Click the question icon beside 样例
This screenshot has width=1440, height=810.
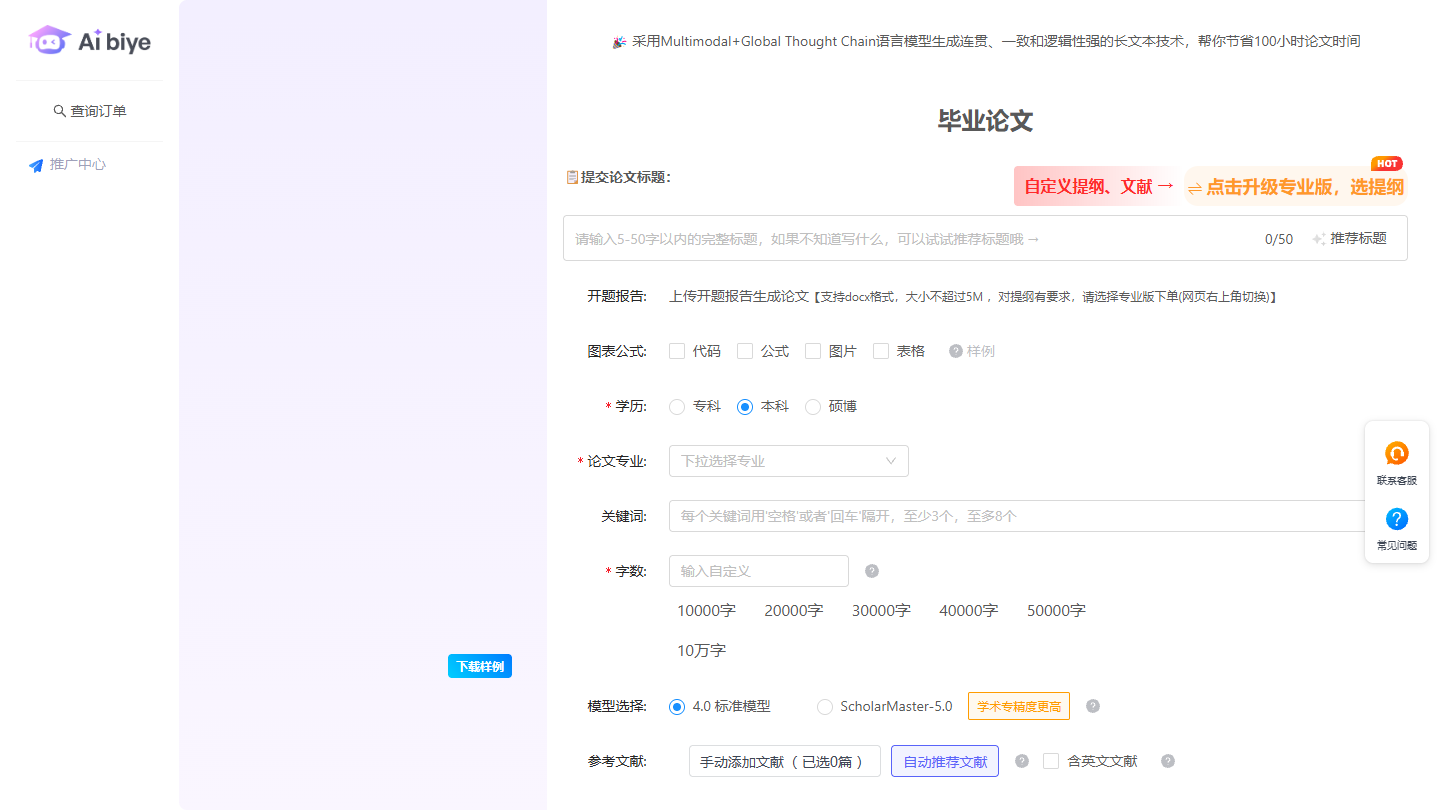click(956, 351)
